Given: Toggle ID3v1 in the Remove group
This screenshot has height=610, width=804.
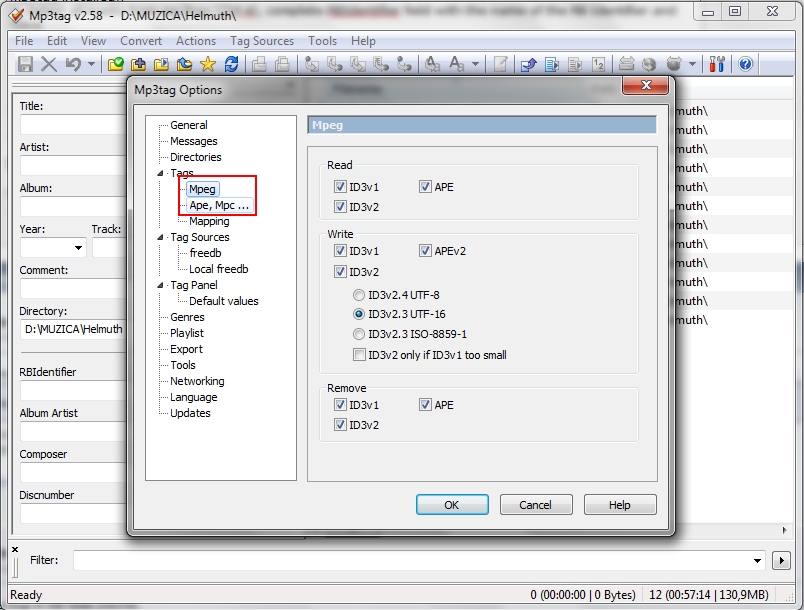Looking at the screenshot, I should pyautogui.click(x=340, y=405).
